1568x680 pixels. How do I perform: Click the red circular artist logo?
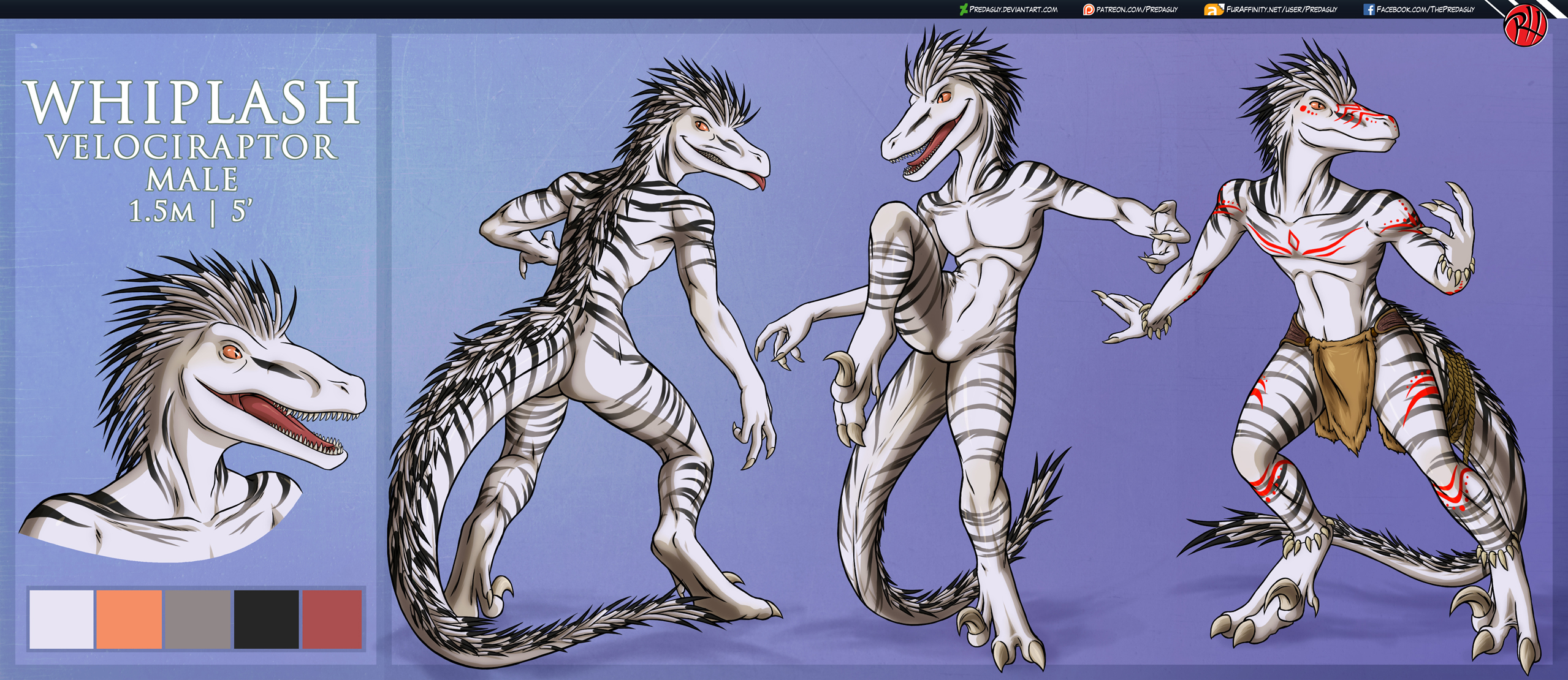pyautogui.click(x=1525, y=25)
